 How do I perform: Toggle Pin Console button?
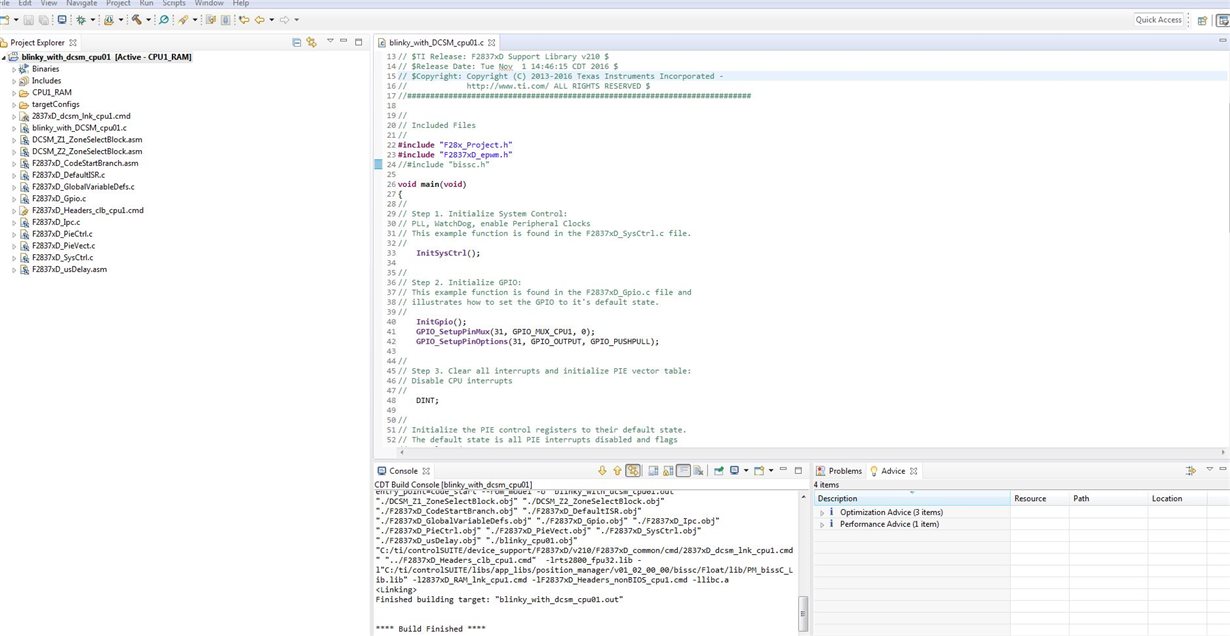[718, 470]
